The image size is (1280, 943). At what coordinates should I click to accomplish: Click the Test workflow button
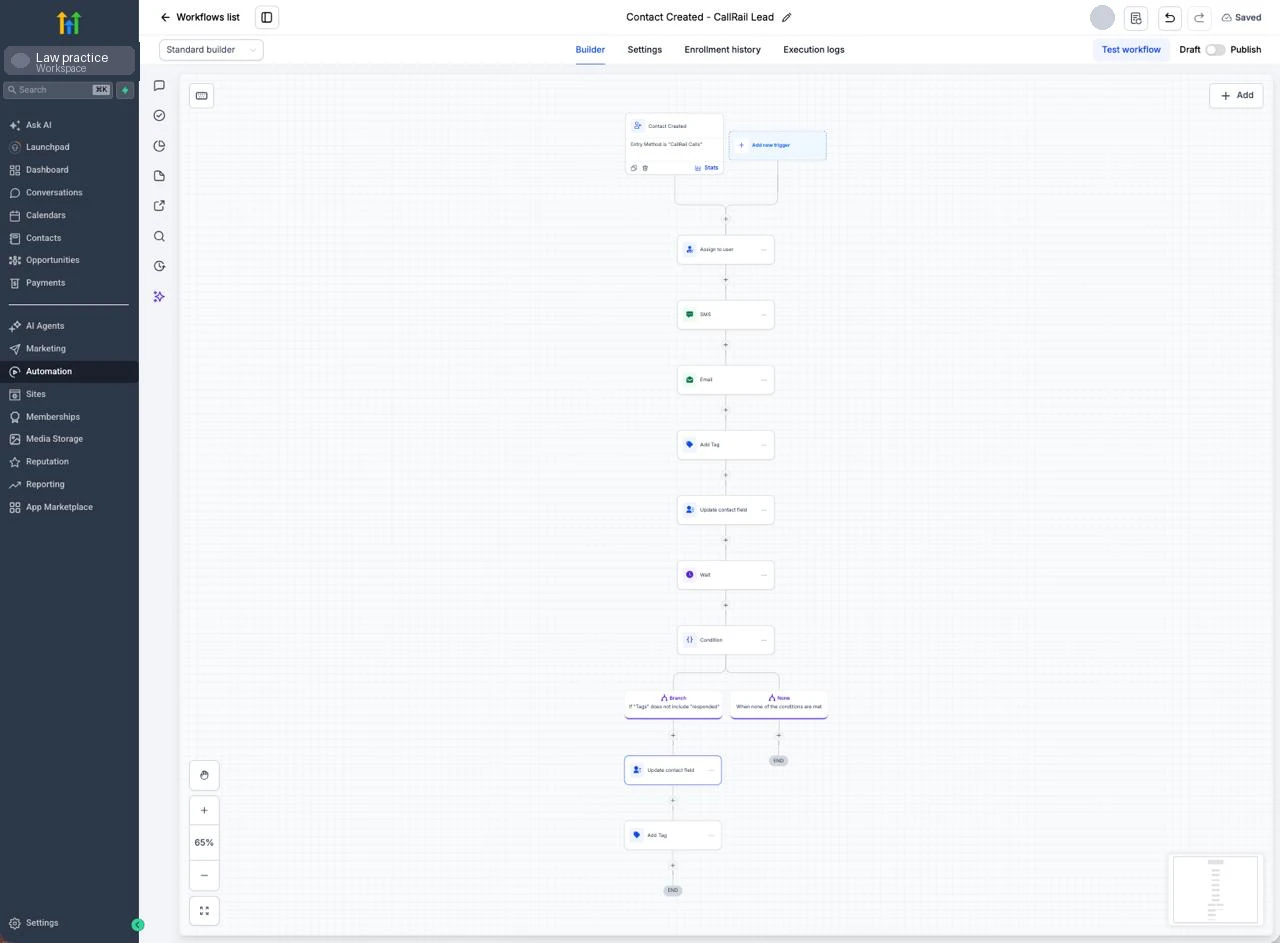pos(1131,49)
